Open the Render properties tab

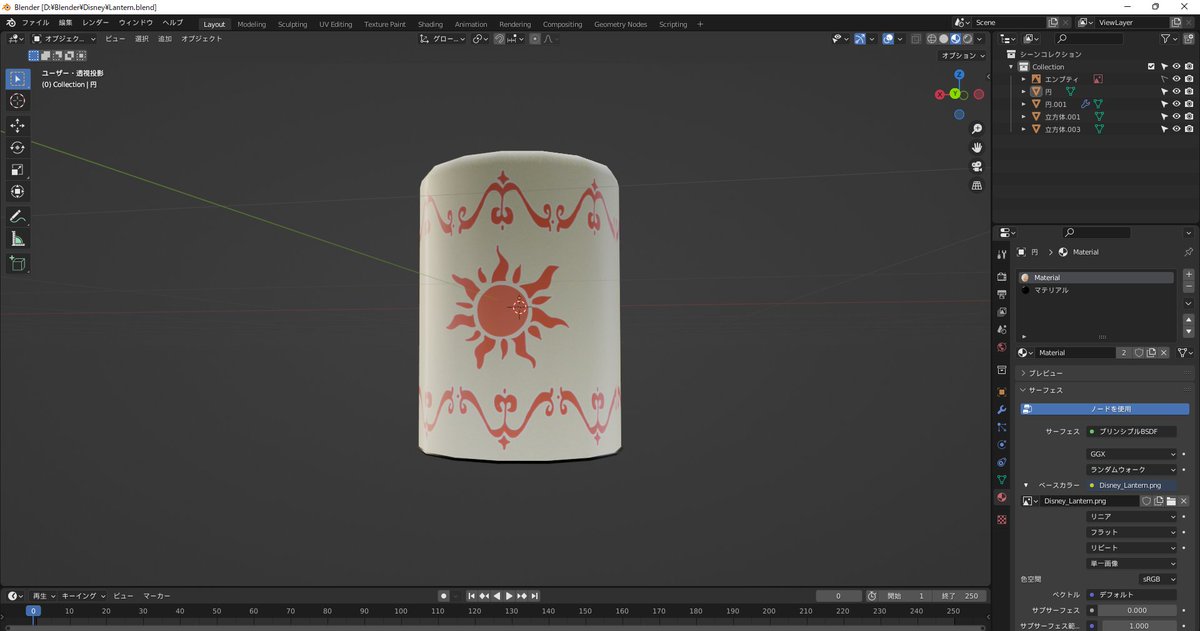pyautogui.click(x=1001, y=276)
